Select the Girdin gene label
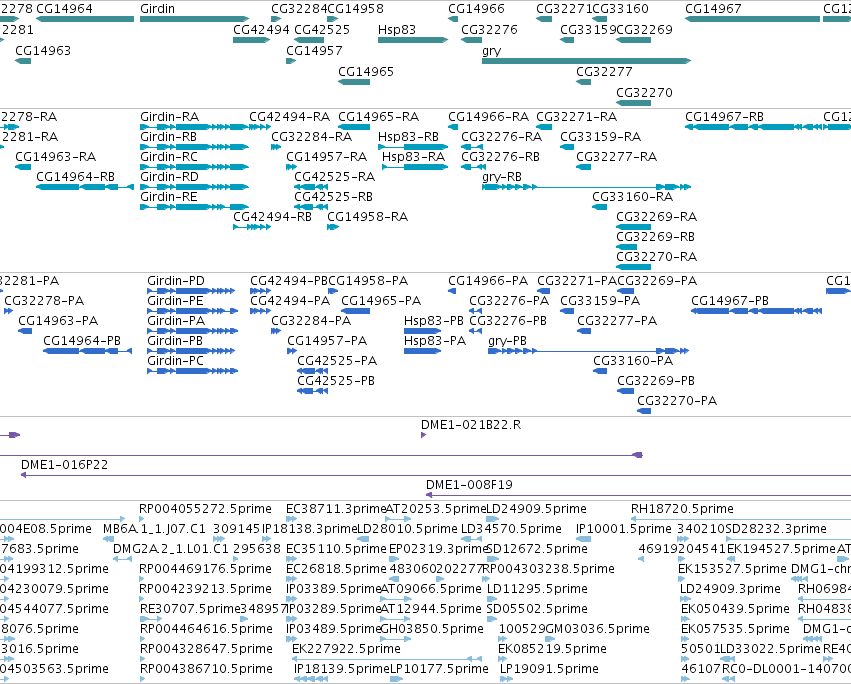Viewport: 851px width, 684px height. tap(157, 9)
